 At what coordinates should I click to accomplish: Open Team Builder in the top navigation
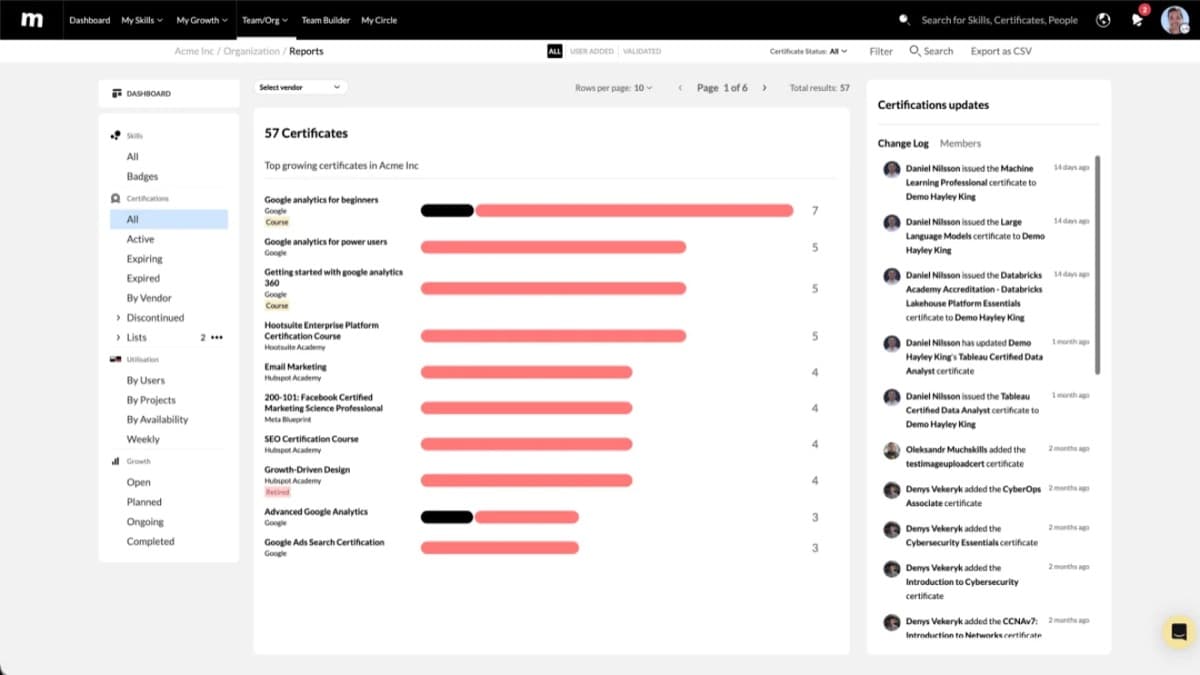(325, 20)
